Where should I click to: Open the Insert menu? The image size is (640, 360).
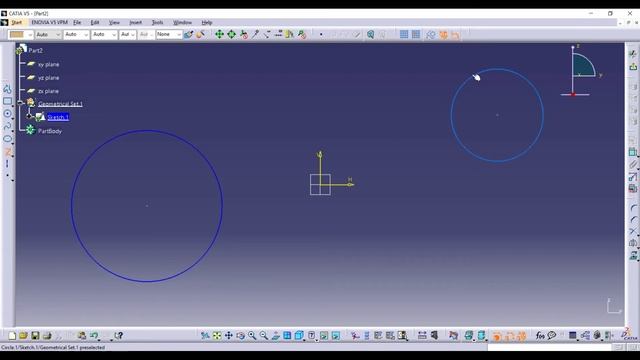[x=136, y=23]
